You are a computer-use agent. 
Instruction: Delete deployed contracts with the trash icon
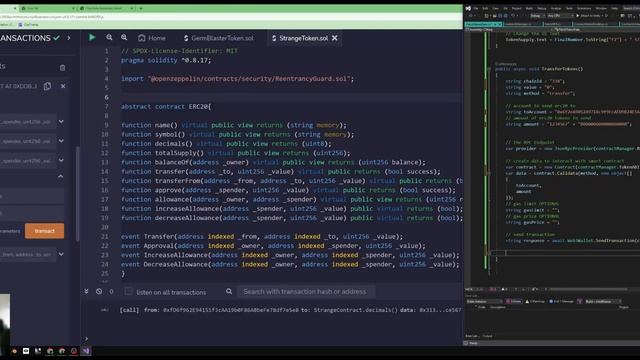coord(62,68)
